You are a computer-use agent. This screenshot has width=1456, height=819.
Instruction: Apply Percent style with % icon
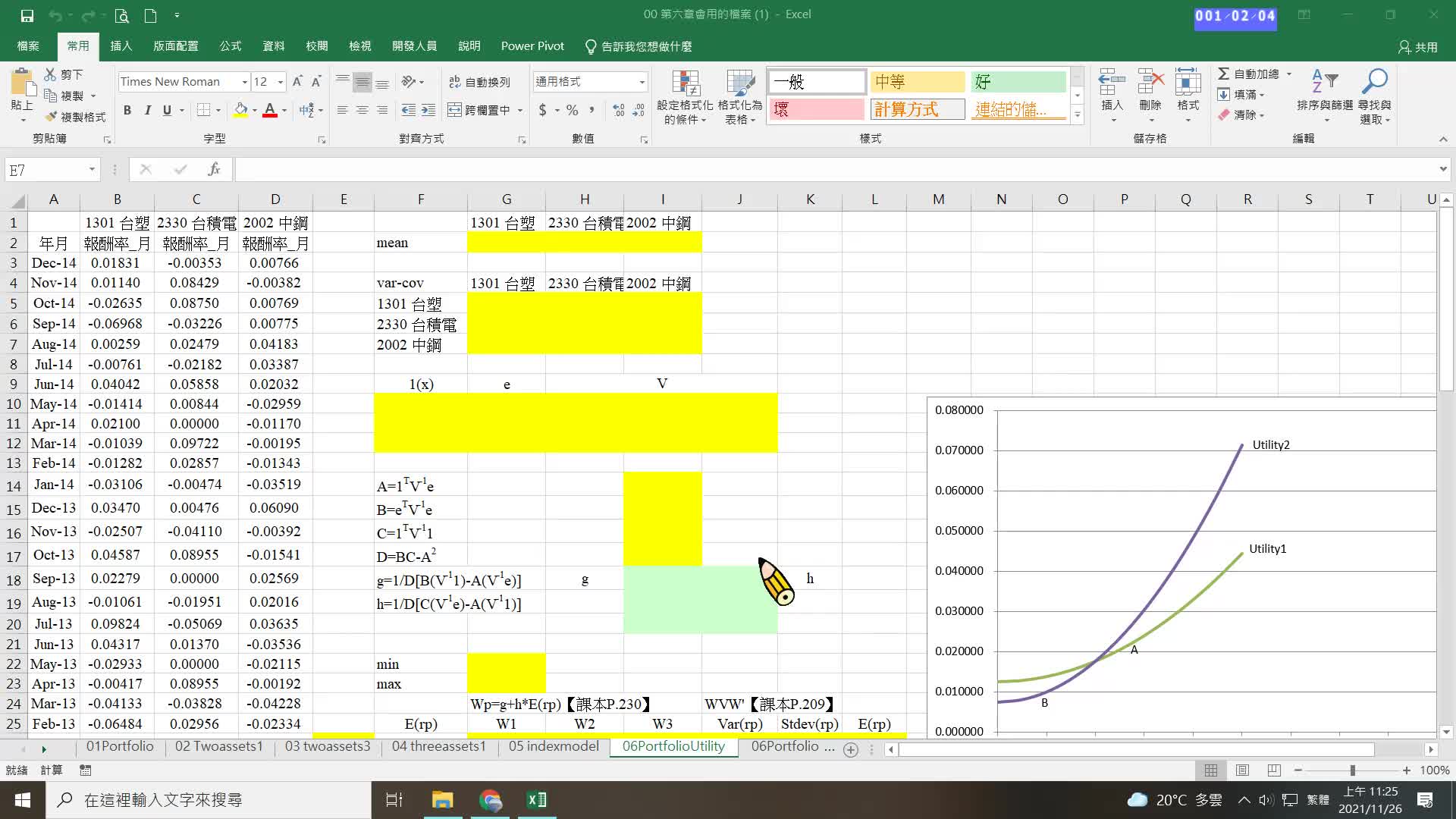572,110
